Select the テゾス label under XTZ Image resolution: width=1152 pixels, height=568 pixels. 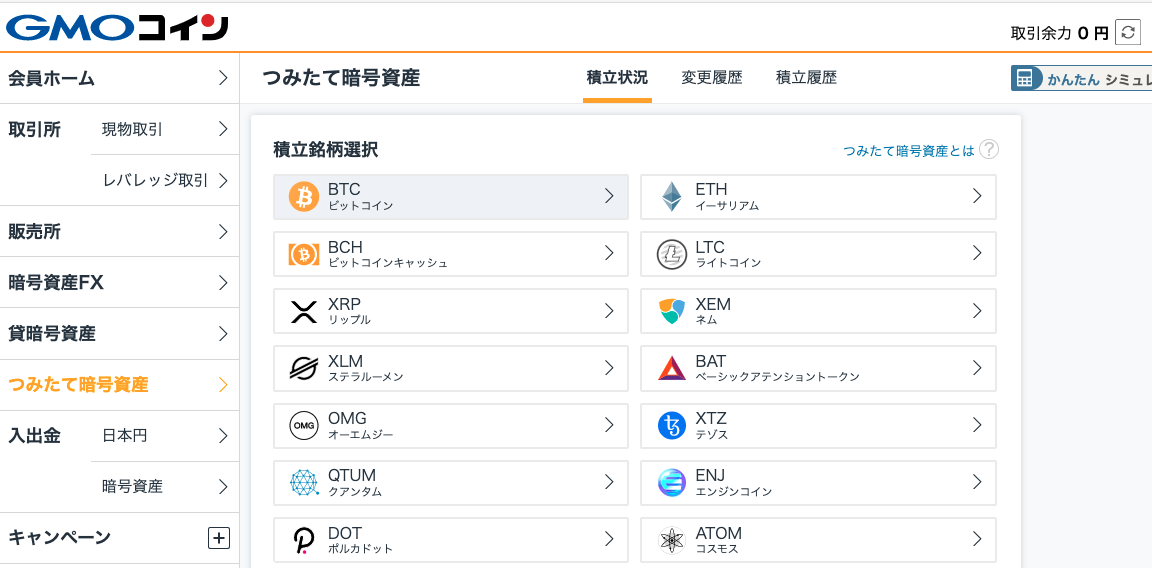coord(711,435)
